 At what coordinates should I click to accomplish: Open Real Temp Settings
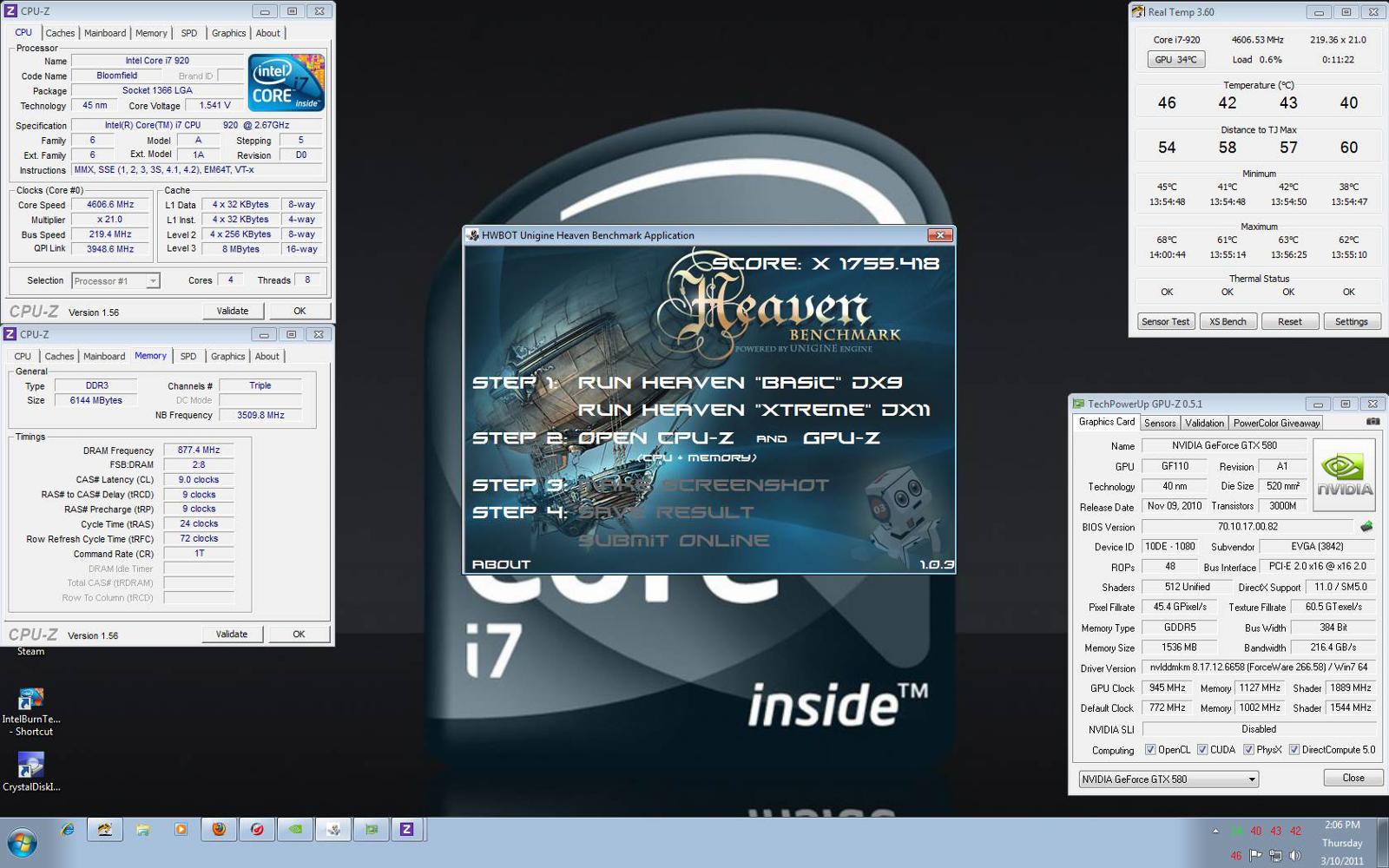1352,321
